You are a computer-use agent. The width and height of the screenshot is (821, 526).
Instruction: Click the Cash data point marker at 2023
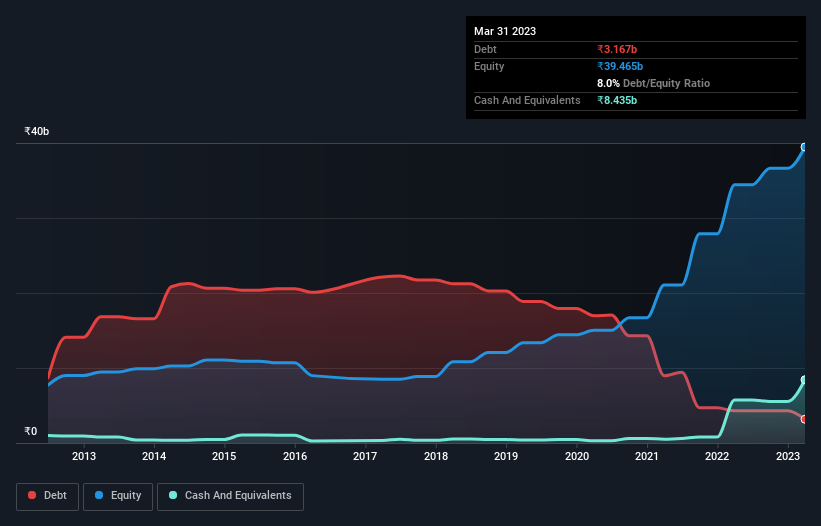[x=805, y=380]
